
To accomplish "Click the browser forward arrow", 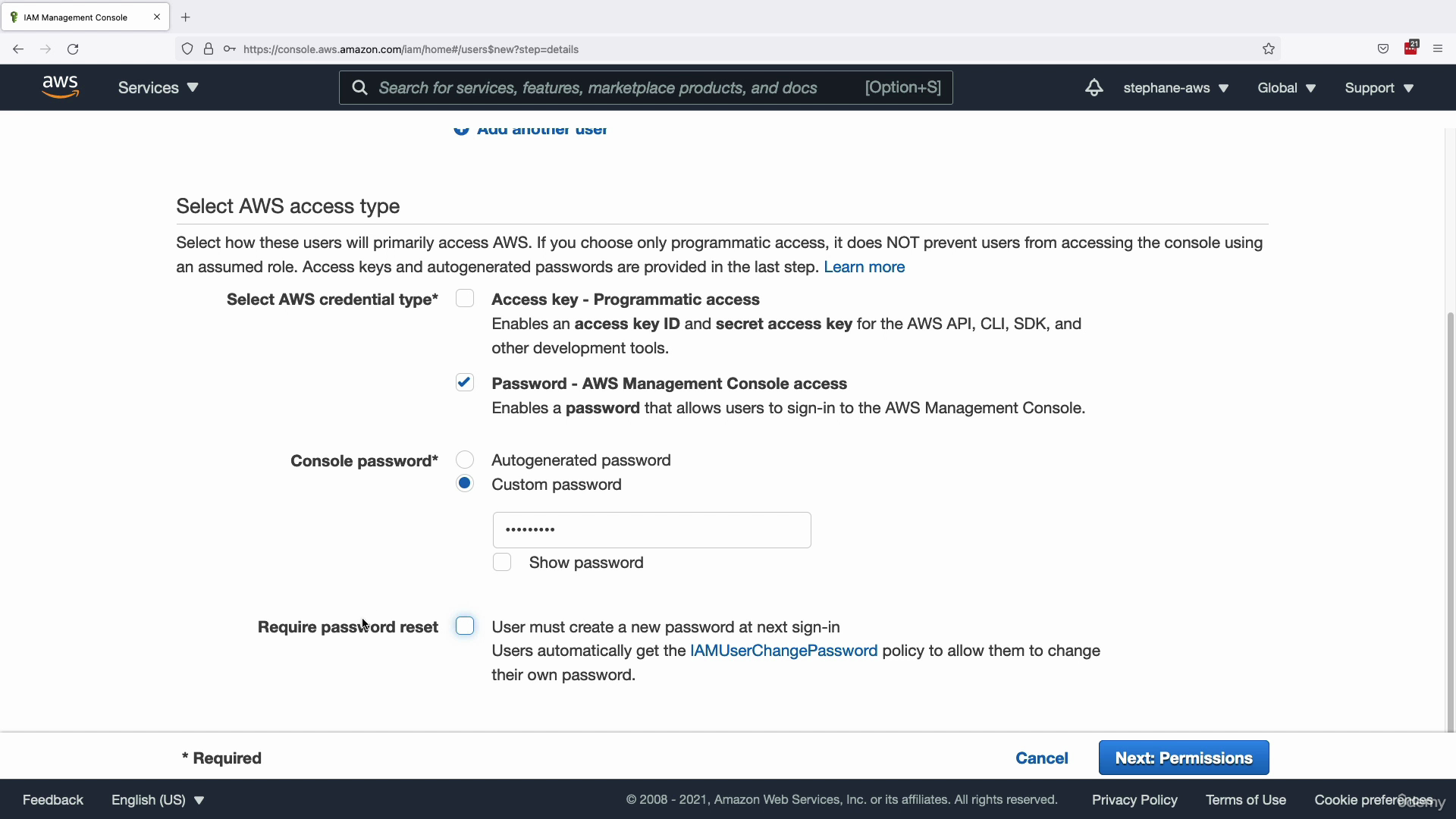I will pyautogui.click(x=45, y=49).
